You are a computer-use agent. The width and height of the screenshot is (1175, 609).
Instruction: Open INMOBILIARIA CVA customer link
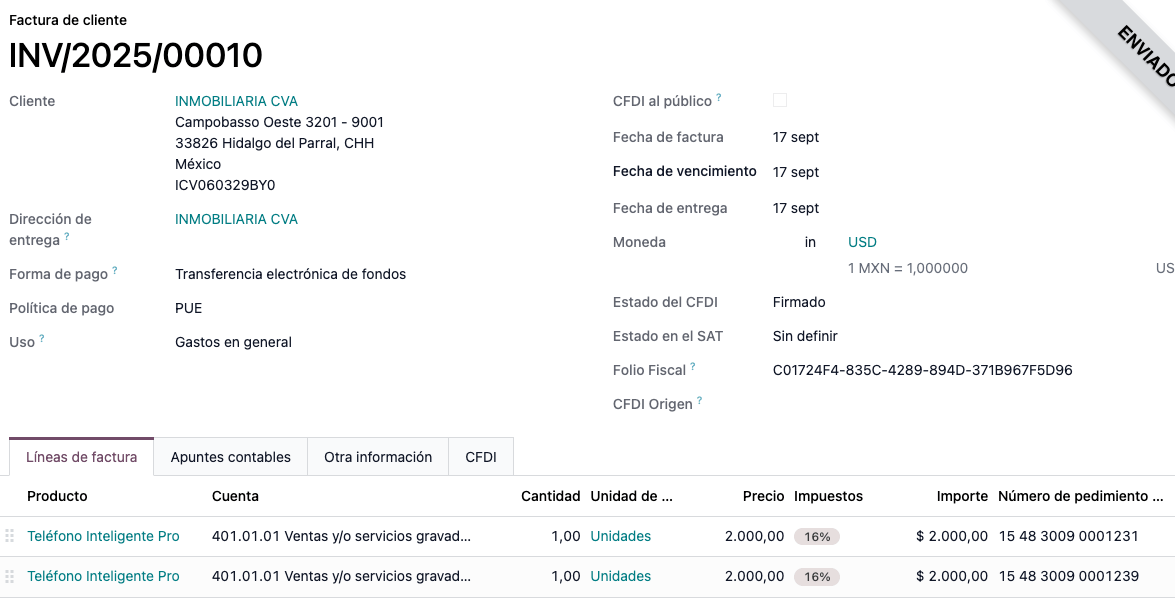coord(236,101)
